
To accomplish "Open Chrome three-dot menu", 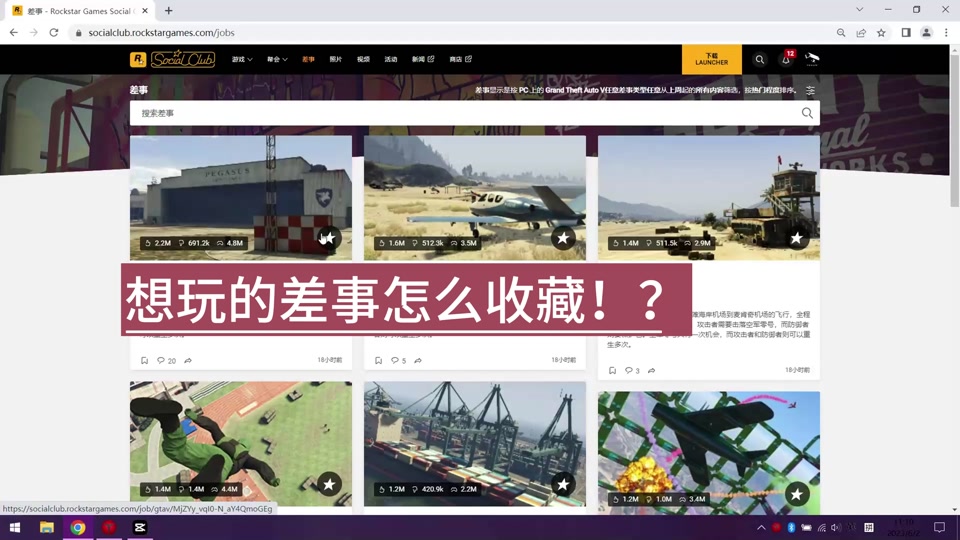I will pos(946,32).
